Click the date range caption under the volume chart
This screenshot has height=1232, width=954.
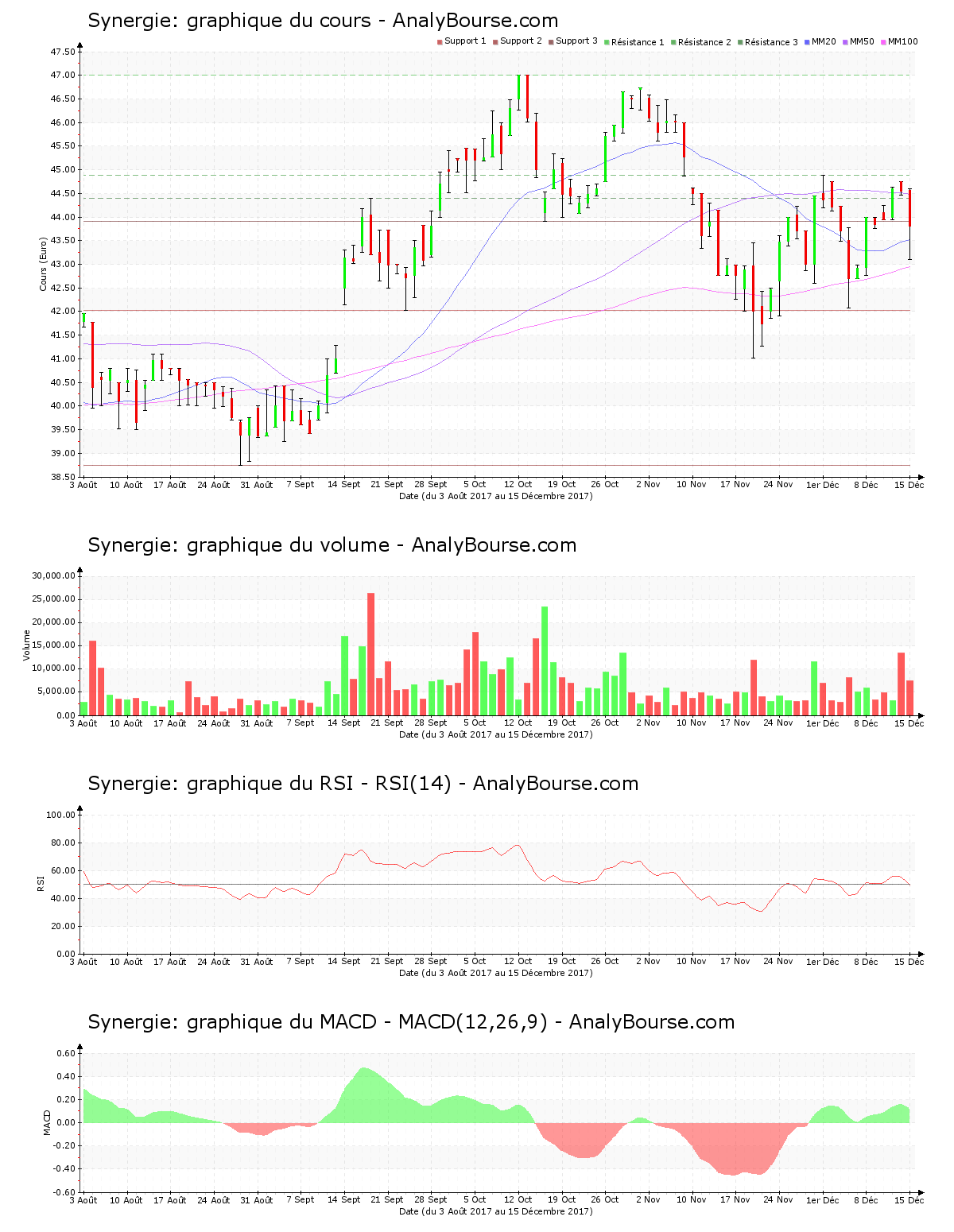pyautogui.click(x=495, y=734)
